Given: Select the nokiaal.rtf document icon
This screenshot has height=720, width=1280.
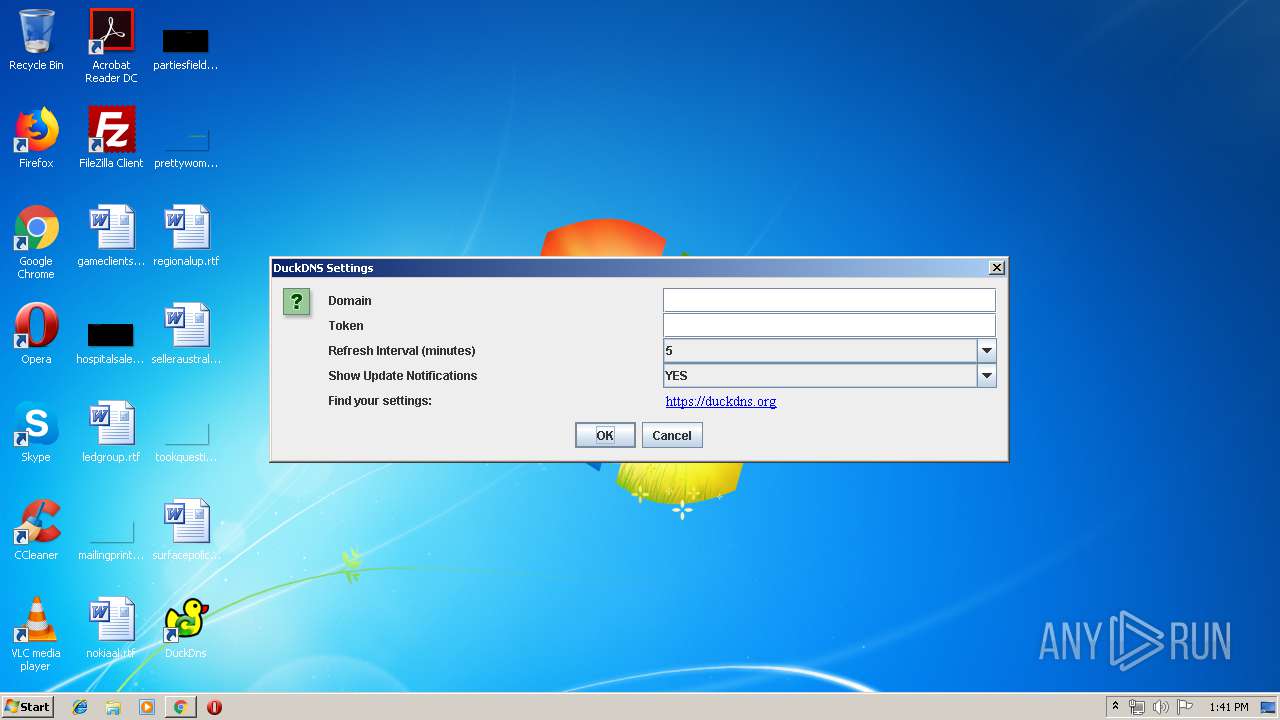Looking at the screenshot, I should coord(111,628).
